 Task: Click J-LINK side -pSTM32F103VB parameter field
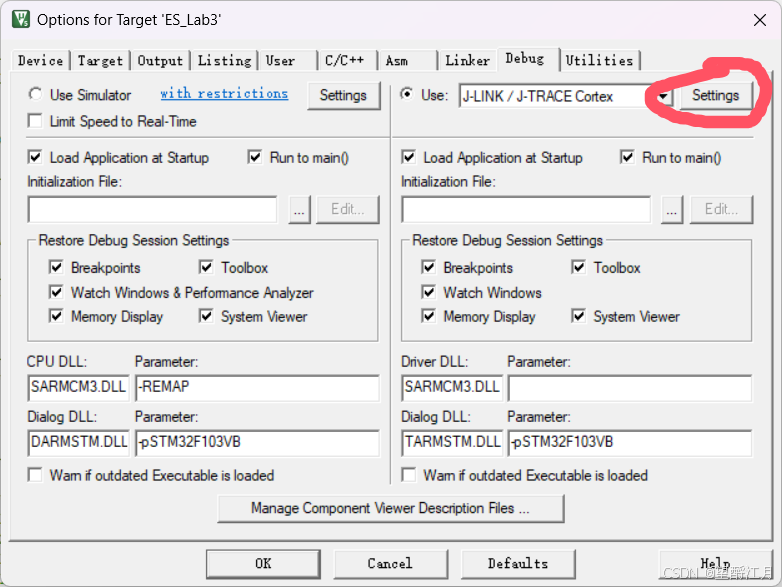630,442
